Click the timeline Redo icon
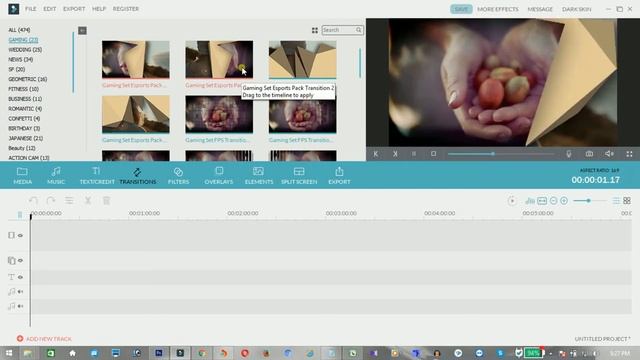The height and width of the screenshot is (360, 640). tap(51, 200)
